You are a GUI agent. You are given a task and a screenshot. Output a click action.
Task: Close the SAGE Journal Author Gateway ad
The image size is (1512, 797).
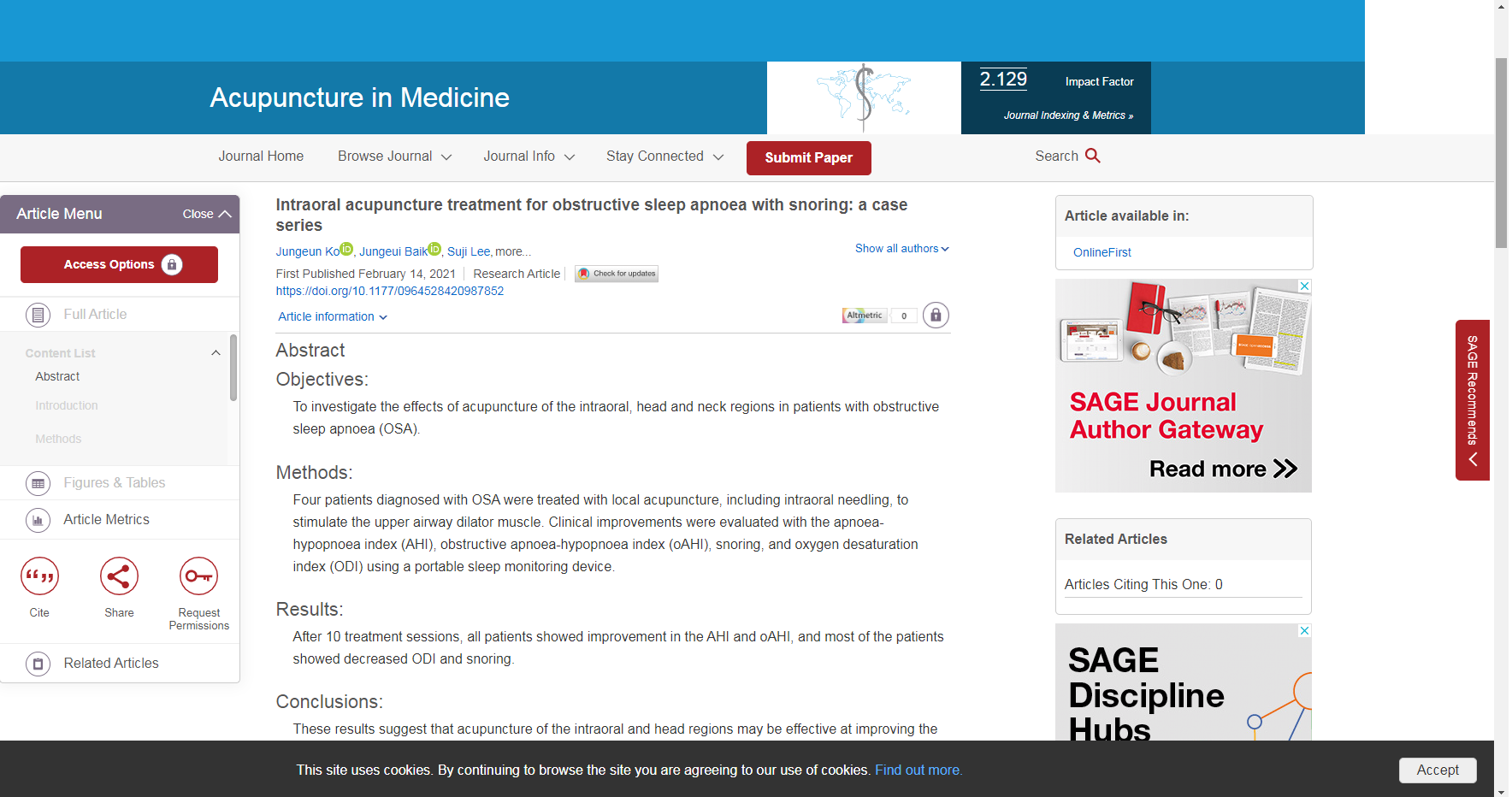1304,286
